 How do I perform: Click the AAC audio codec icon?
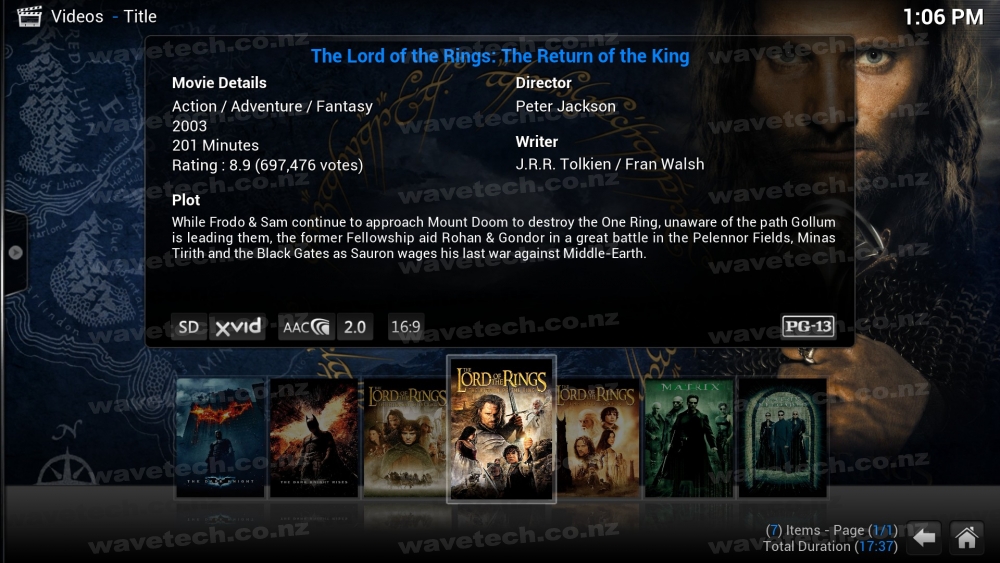[x=306, y=327]
